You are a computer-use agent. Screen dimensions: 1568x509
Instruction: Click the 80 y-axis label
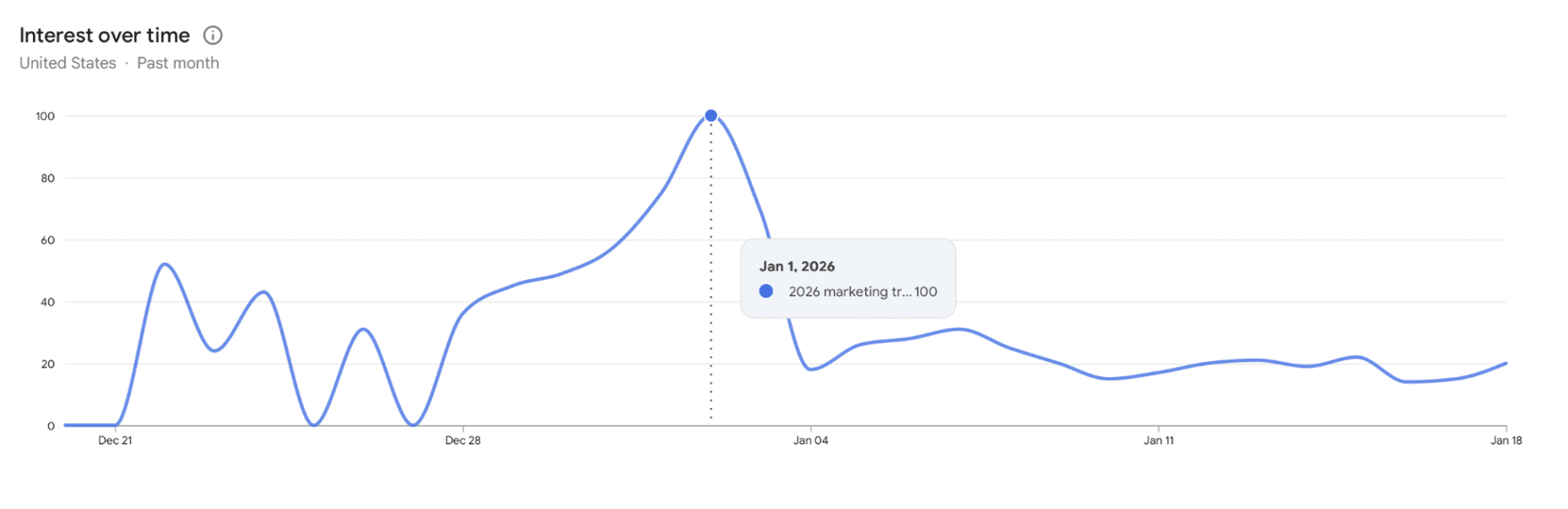coord(47,178)
